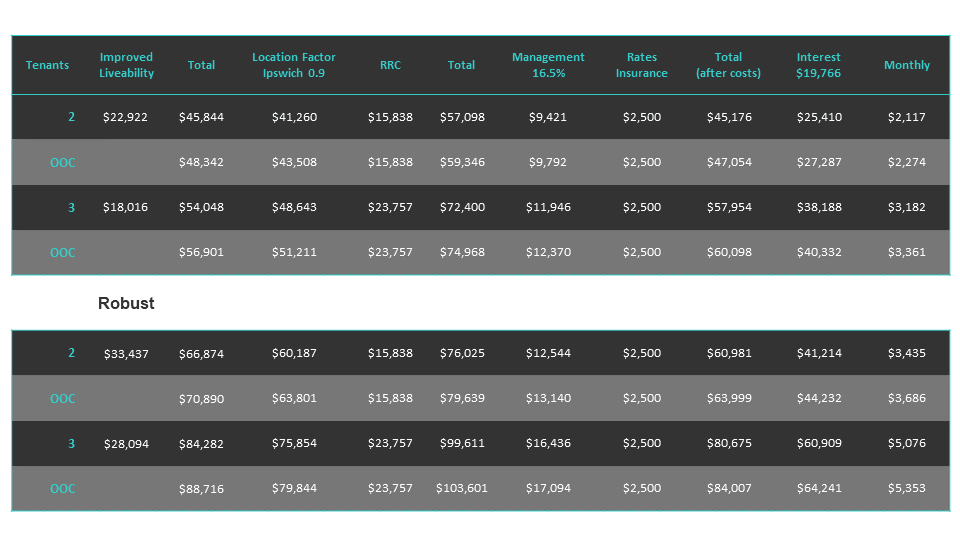This screenshot has width=960, height=540.
Task: Select the Interest $19,766 header
Action: (x=819, y=65)
